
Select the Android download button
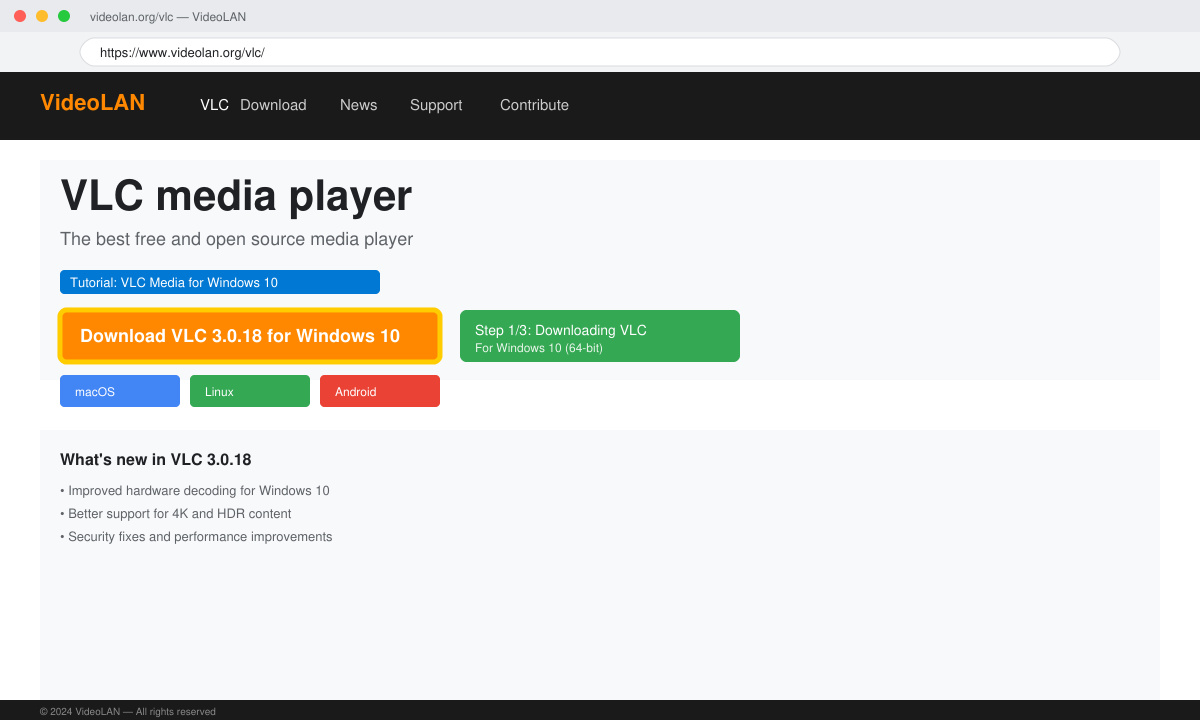point(380,391)
